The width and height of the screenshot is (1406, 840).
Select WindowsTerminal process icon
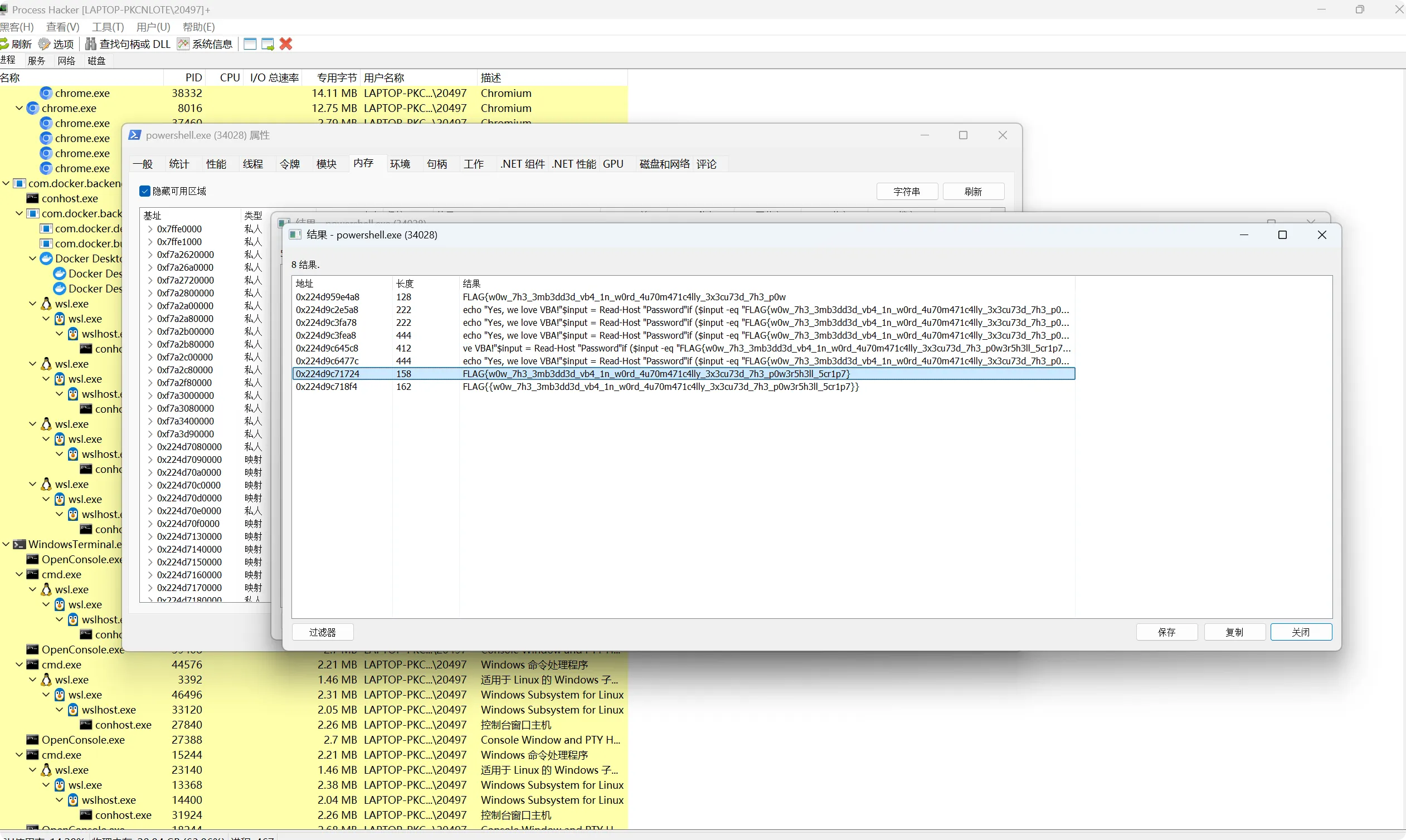pyautogui.click(x=20, y=545)
